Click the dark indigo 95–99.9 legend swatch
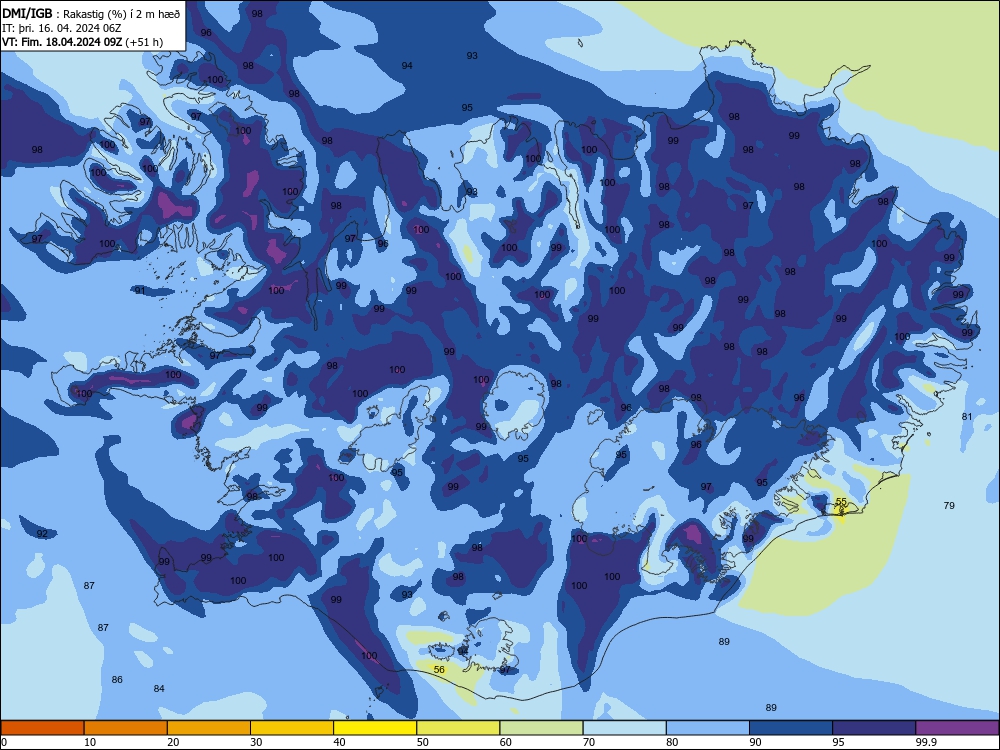The width and height of the screenshot is (1000, 750). tap(874, 728)
